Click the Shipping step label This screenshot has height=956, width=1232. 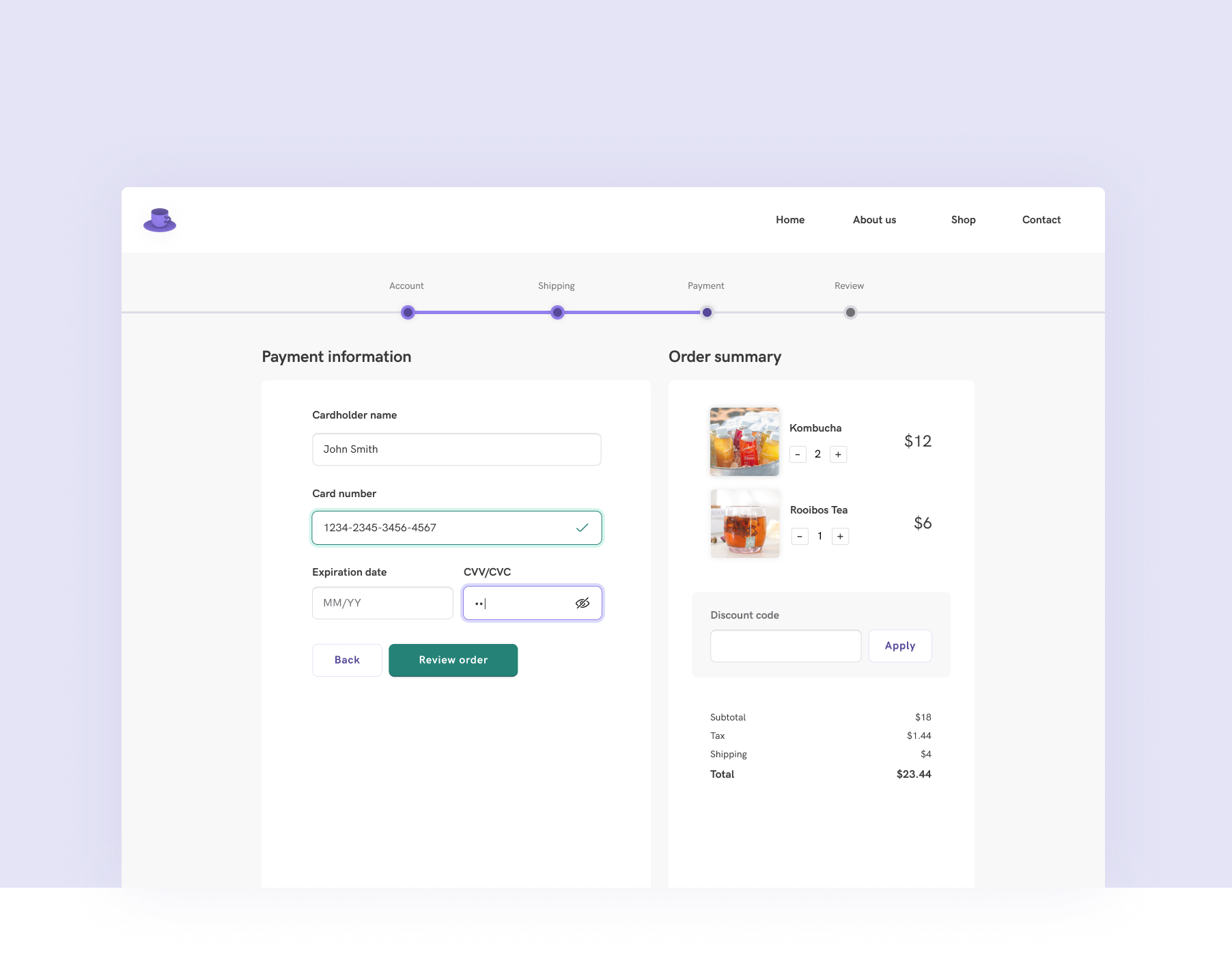coord(557,286)
